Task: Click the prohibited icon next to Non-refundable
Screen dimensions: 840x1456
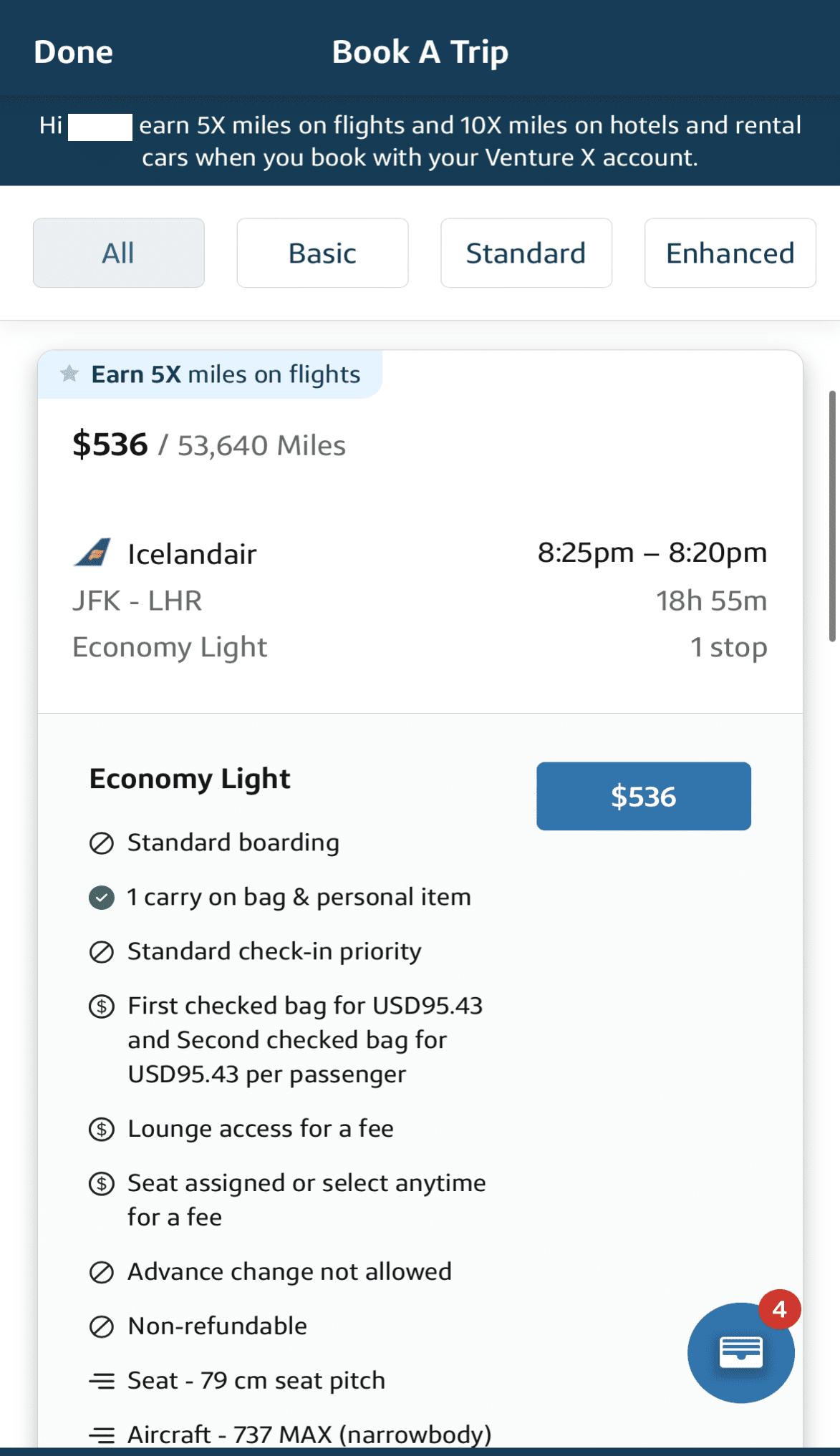Action: pyautogui.click(x=102, y=1326)
